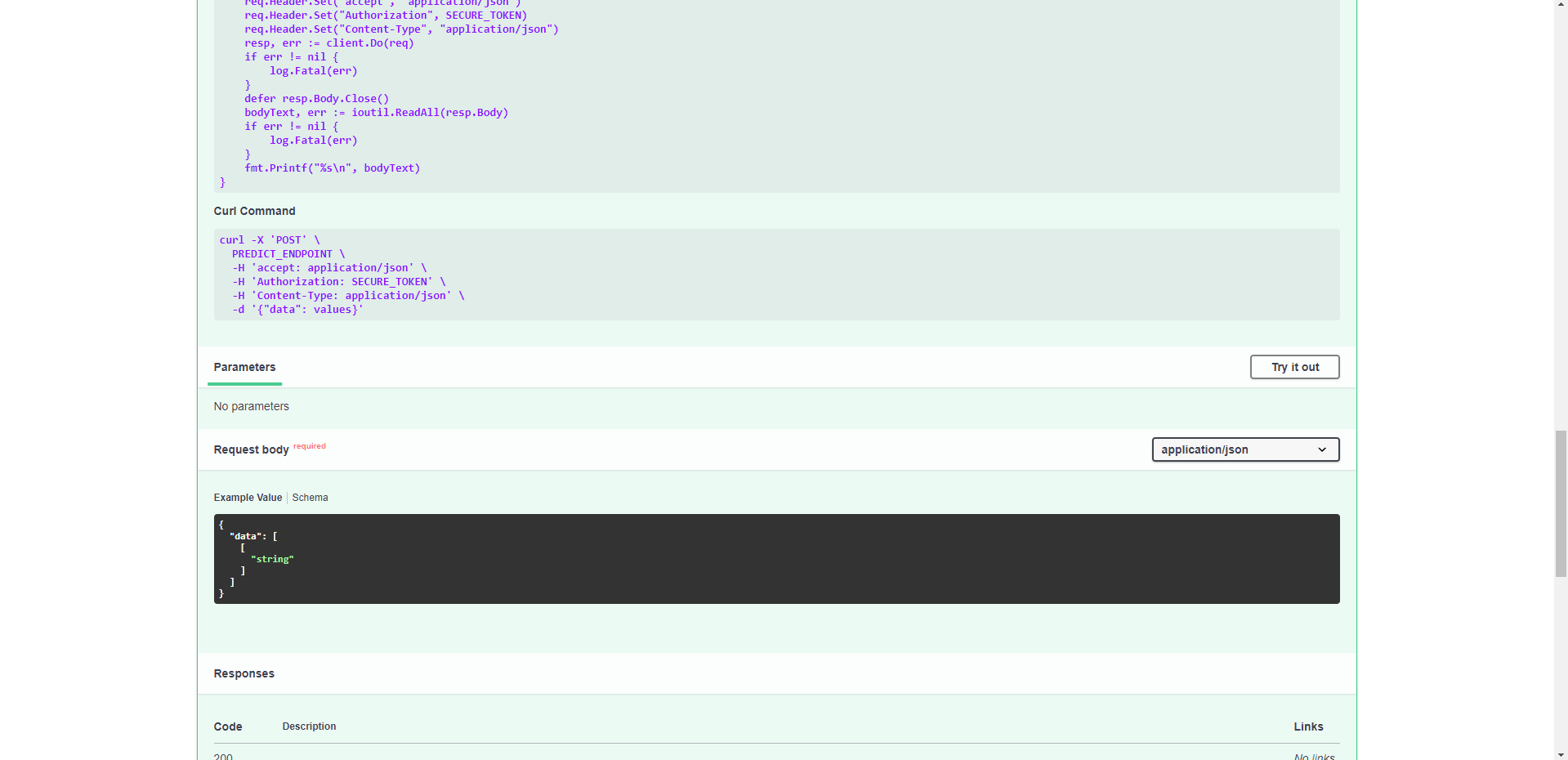1568x760 pixels.
Task: Open the application/json content type dropdown
Action: point(1245,449)
